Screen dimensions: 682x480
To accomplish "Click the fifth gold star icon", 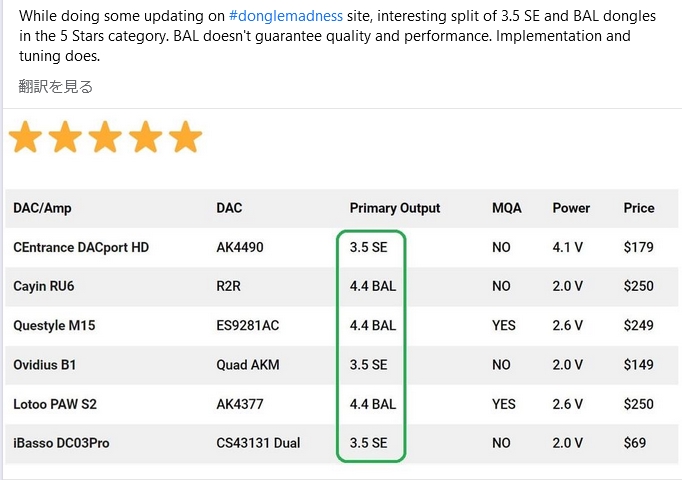I will [x=185, y=137].
